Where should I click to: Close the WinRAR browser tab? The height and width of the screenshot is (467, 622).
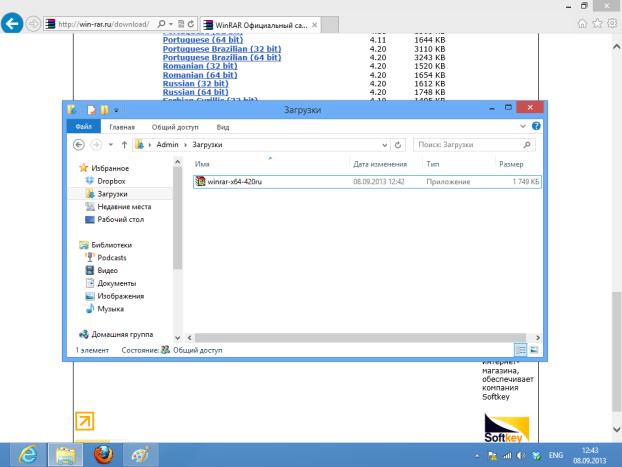click(x=315, y=25)
